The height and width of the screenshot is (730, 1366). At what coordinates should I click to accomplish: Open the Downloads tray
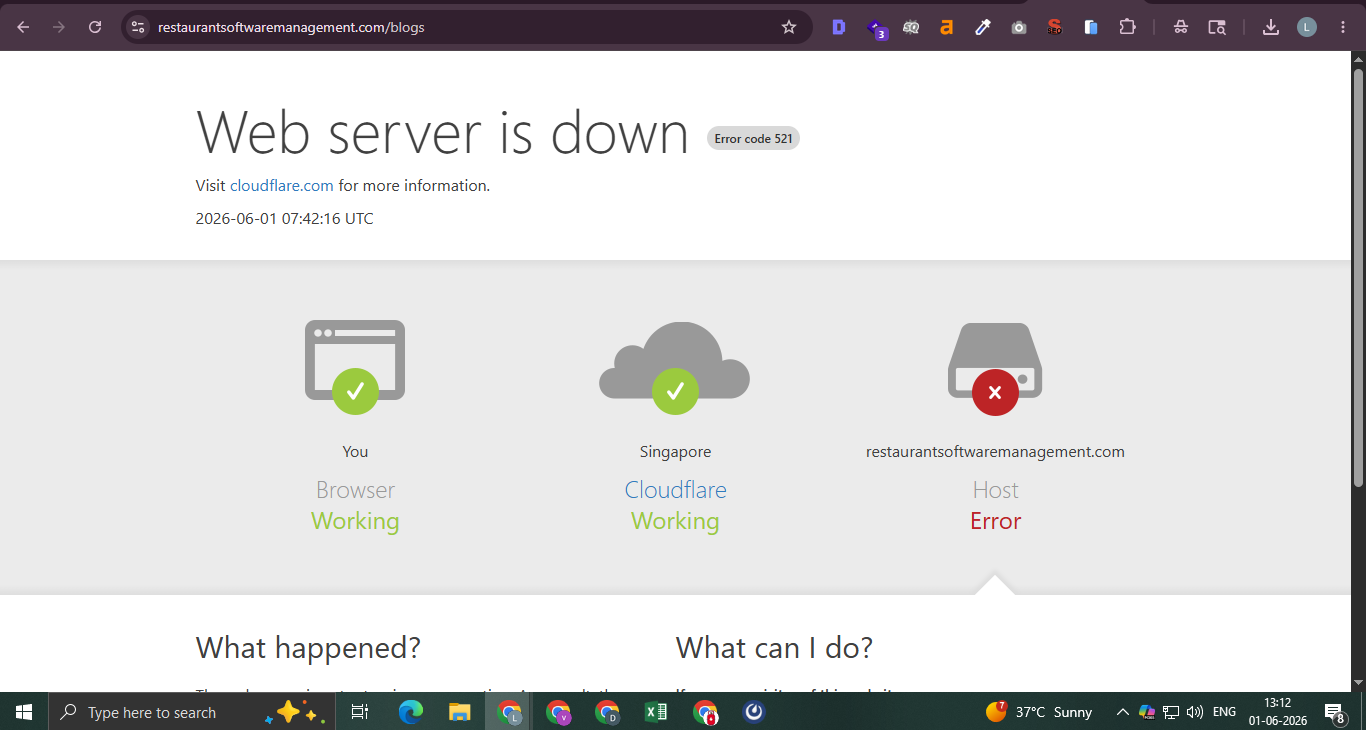point(1271,27)
